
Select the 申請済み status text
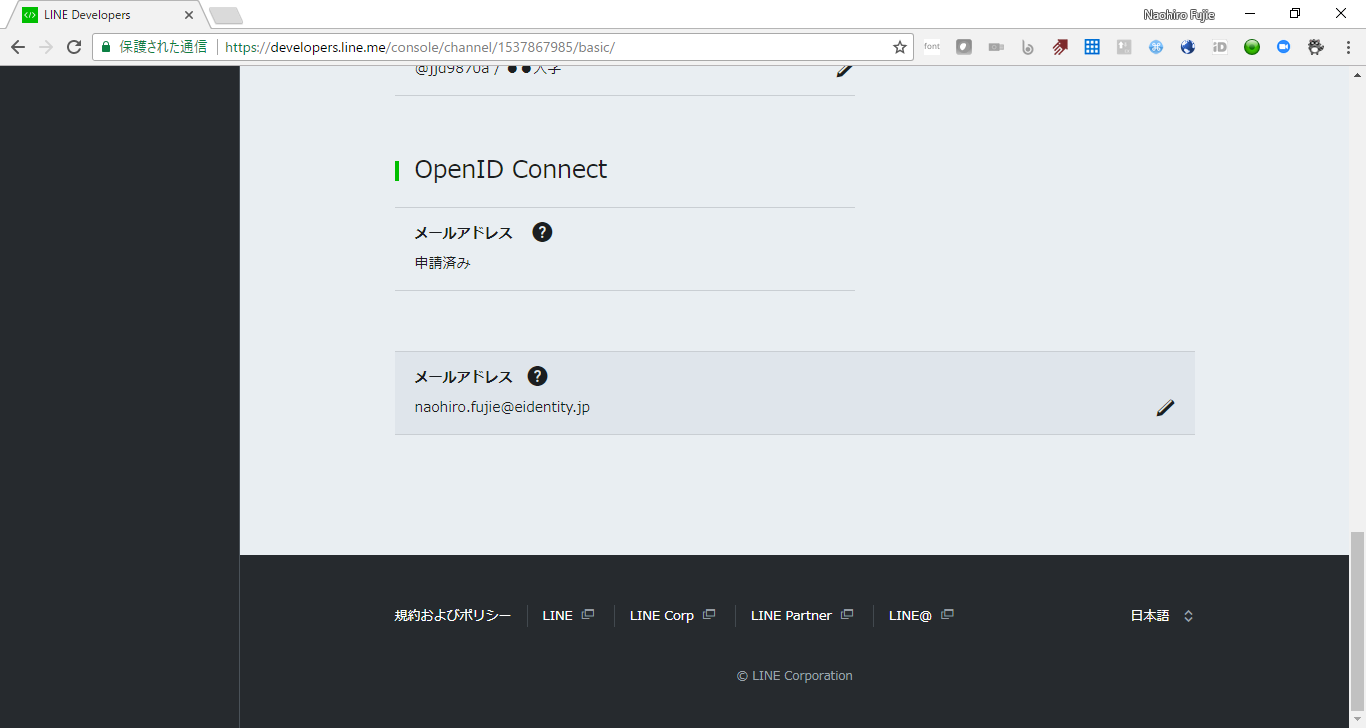443,263
